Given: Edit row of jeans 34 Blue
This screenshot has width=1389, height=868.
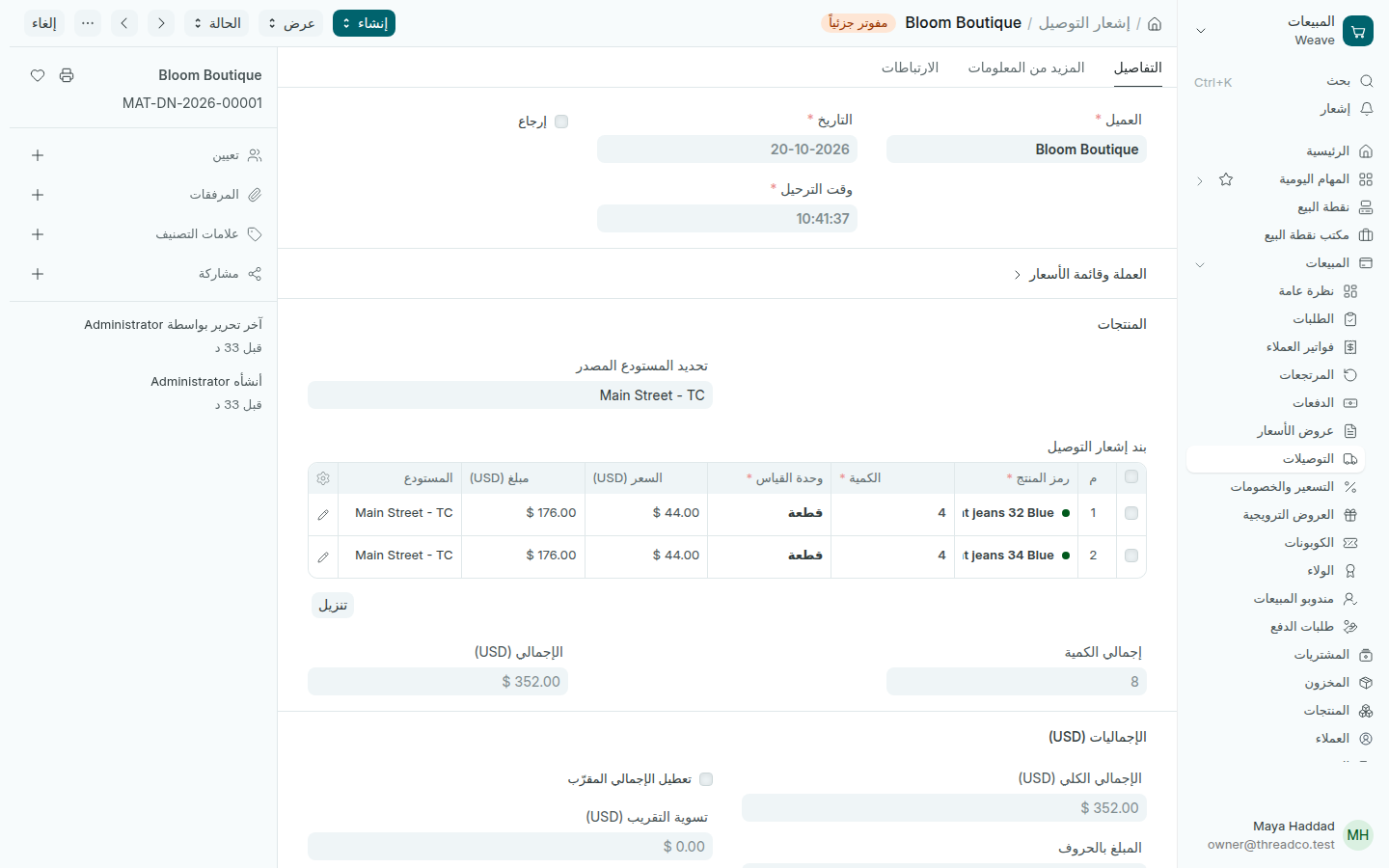Looking at the screenshot, I should pos(323,556).
